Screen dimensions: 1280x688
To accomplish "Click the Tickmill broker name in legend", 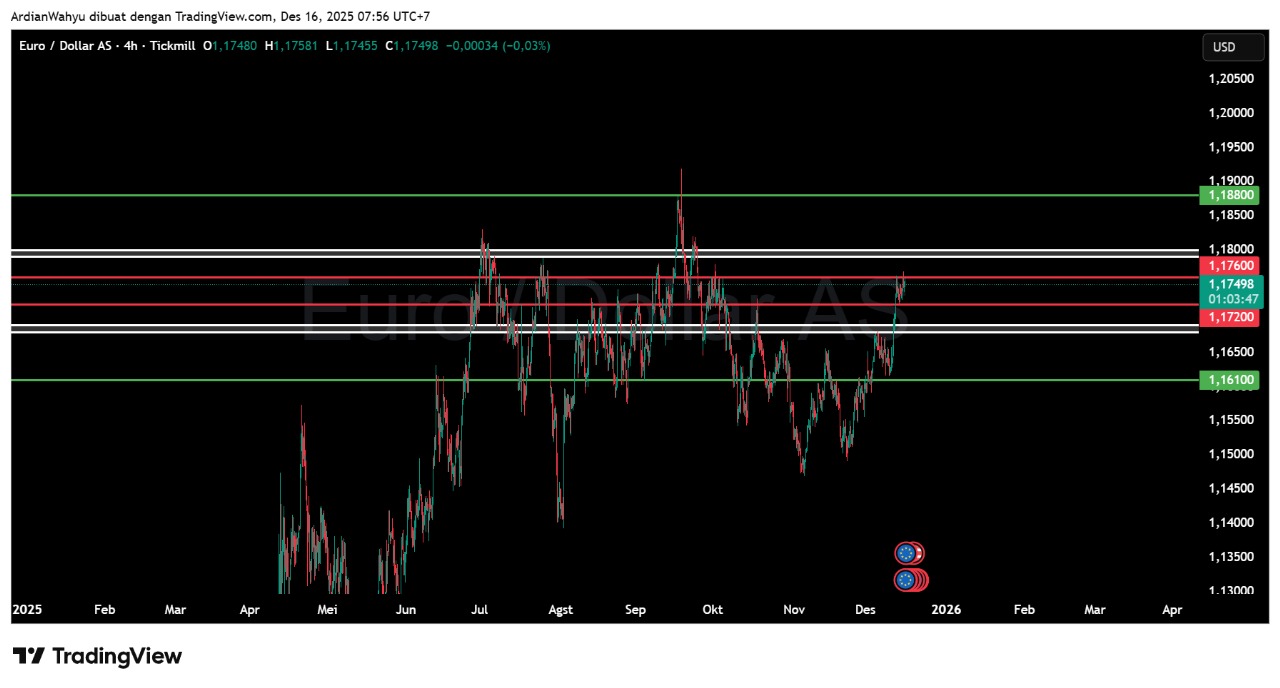I will (x=172, y=46).
